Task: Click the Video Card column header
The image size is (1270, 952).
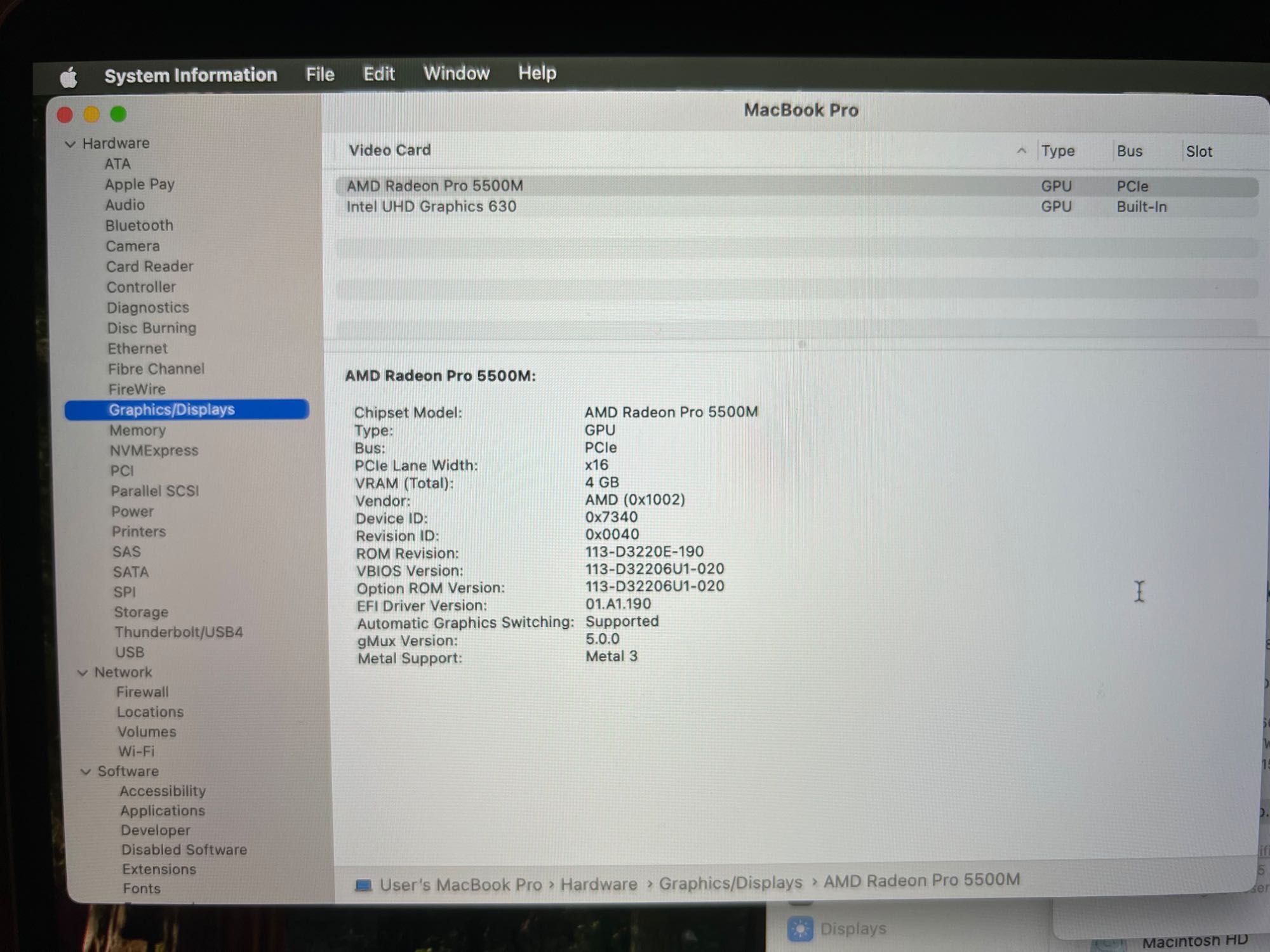Action: point(389,150)
